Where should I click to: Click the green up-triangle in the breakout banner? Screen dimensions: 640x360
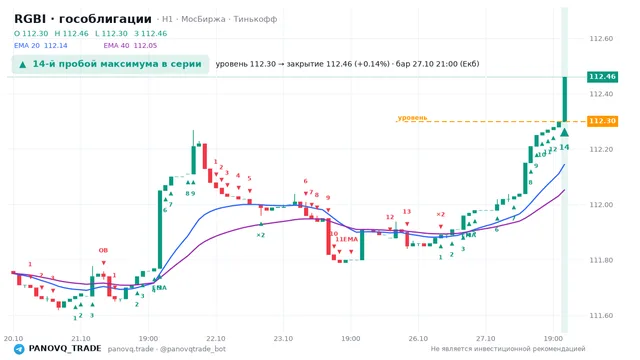point(23,64)
